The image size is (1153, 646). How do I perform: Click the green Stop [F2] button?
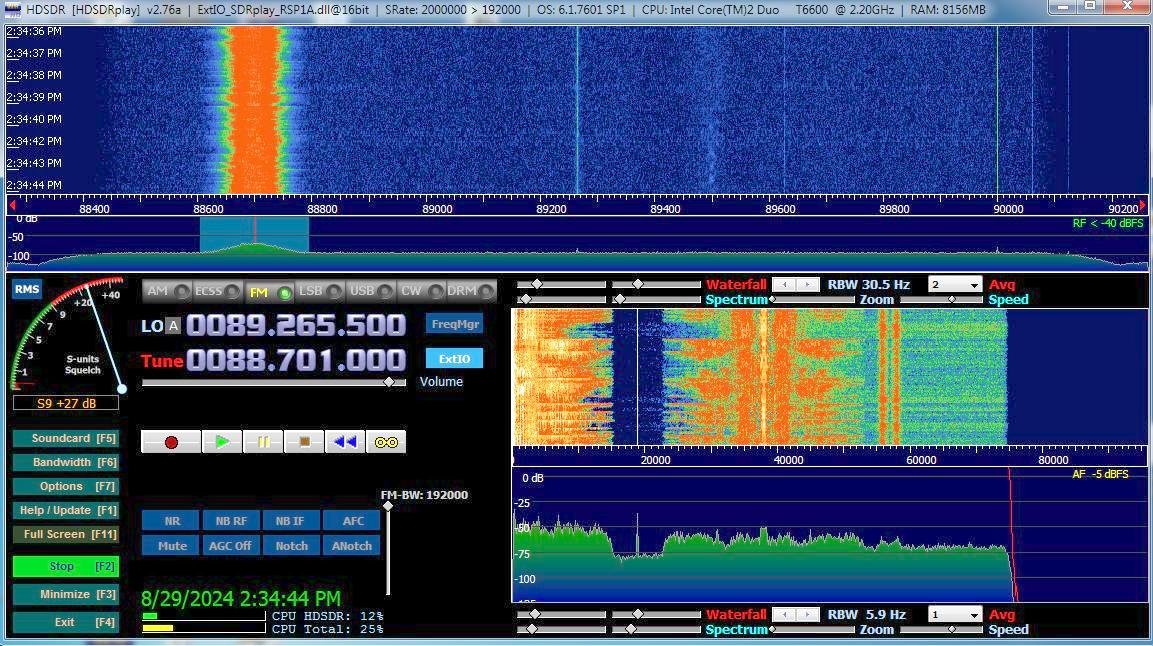(65, 566)
